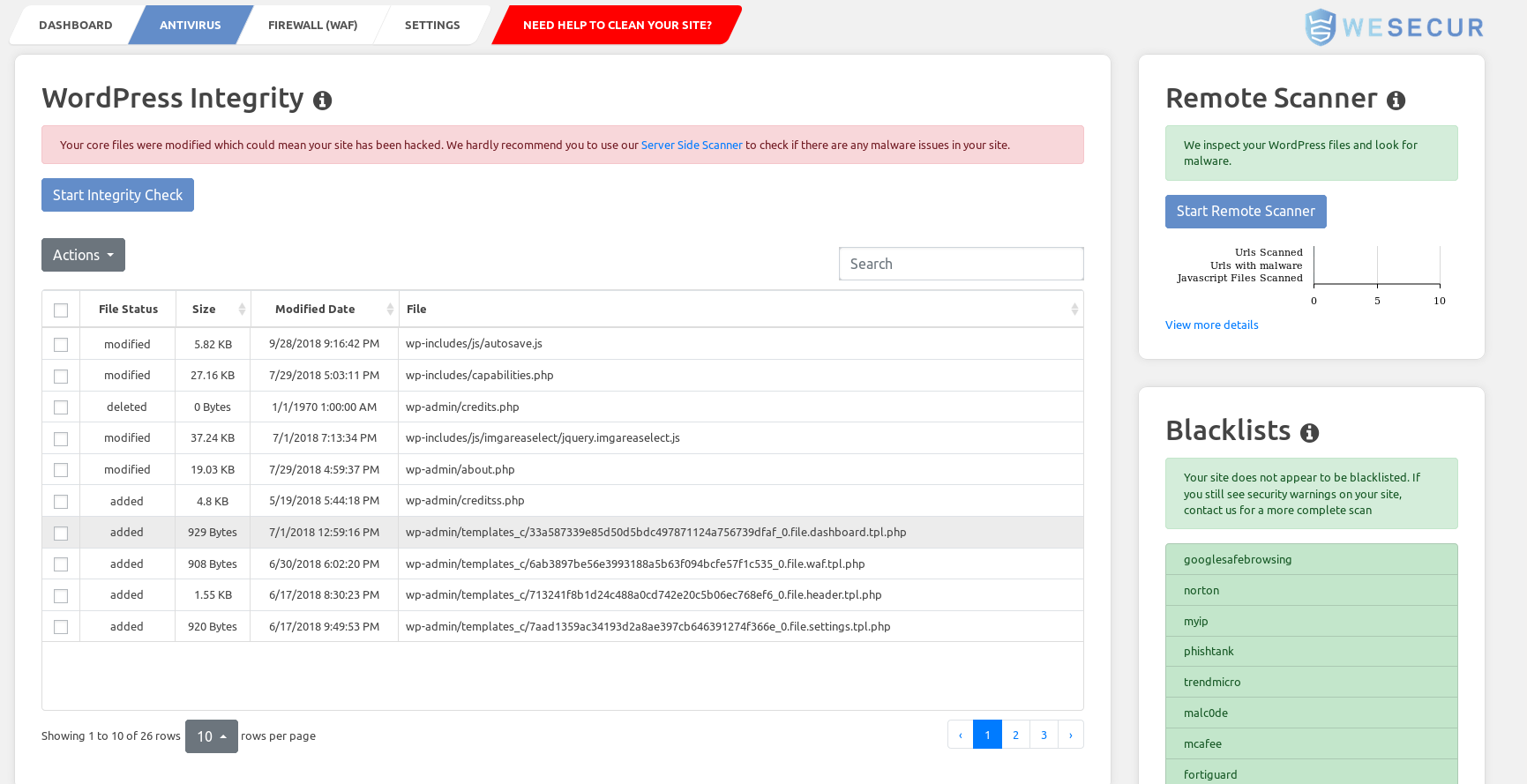Click file name wp-includes/capabilities.php
Viewport: 1527px width, 784px height.
(480, 376)
